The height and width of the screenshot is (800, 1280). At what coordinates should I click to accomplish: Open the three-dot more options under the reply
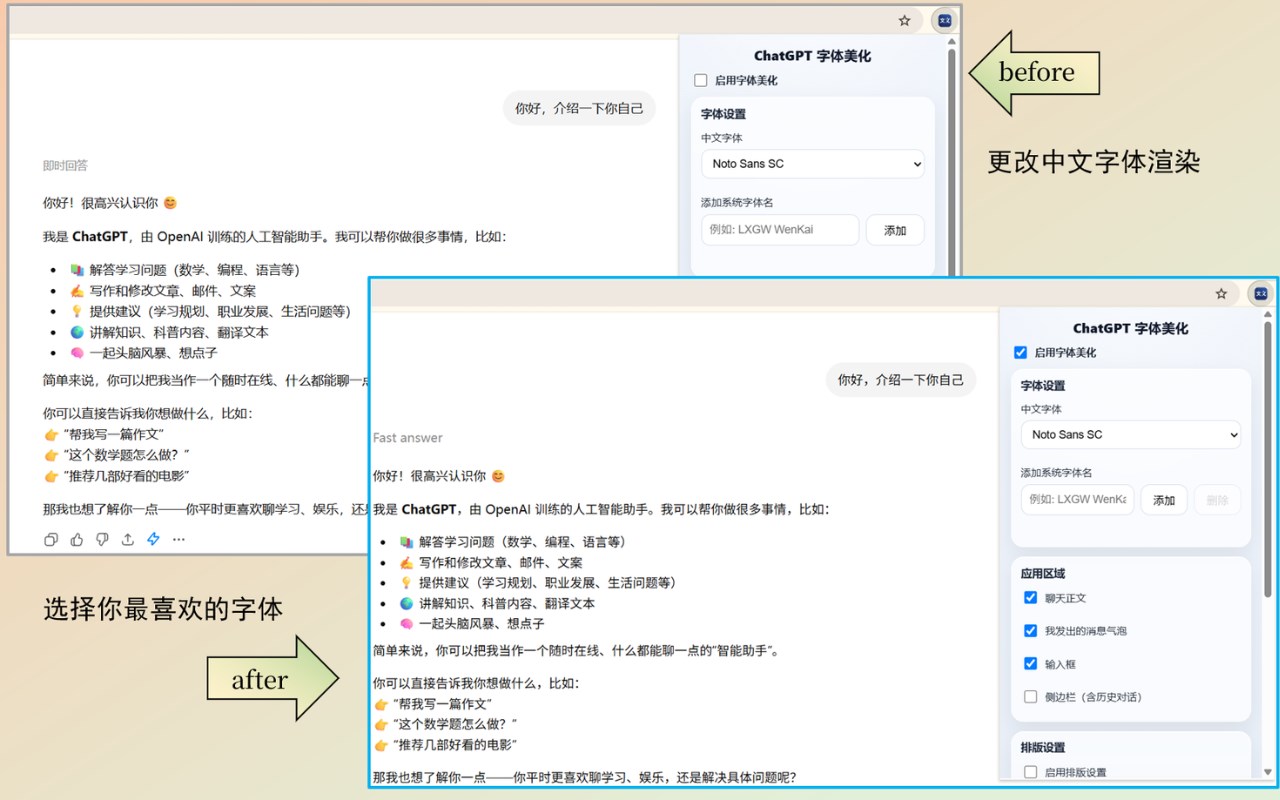point(179,540)
